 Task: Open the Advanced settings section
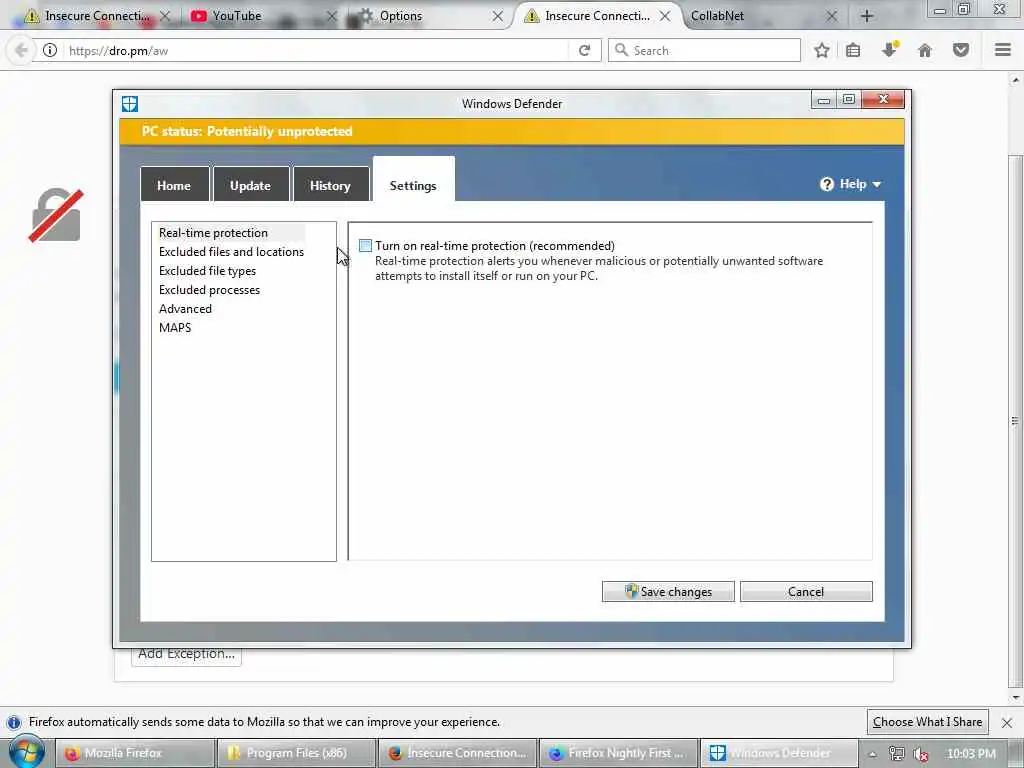[x=185, y=309]
